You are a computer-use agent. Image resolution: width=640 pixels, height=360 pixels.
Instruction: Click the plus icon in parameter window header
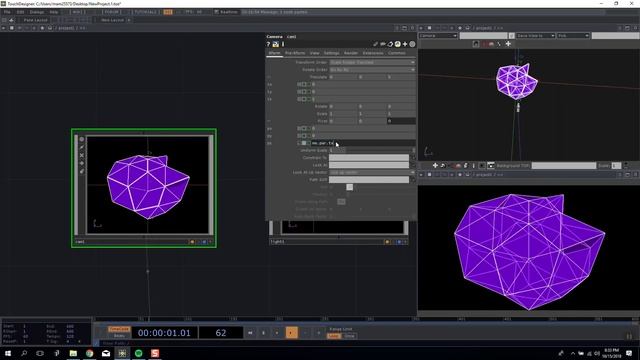pos(405,44)
